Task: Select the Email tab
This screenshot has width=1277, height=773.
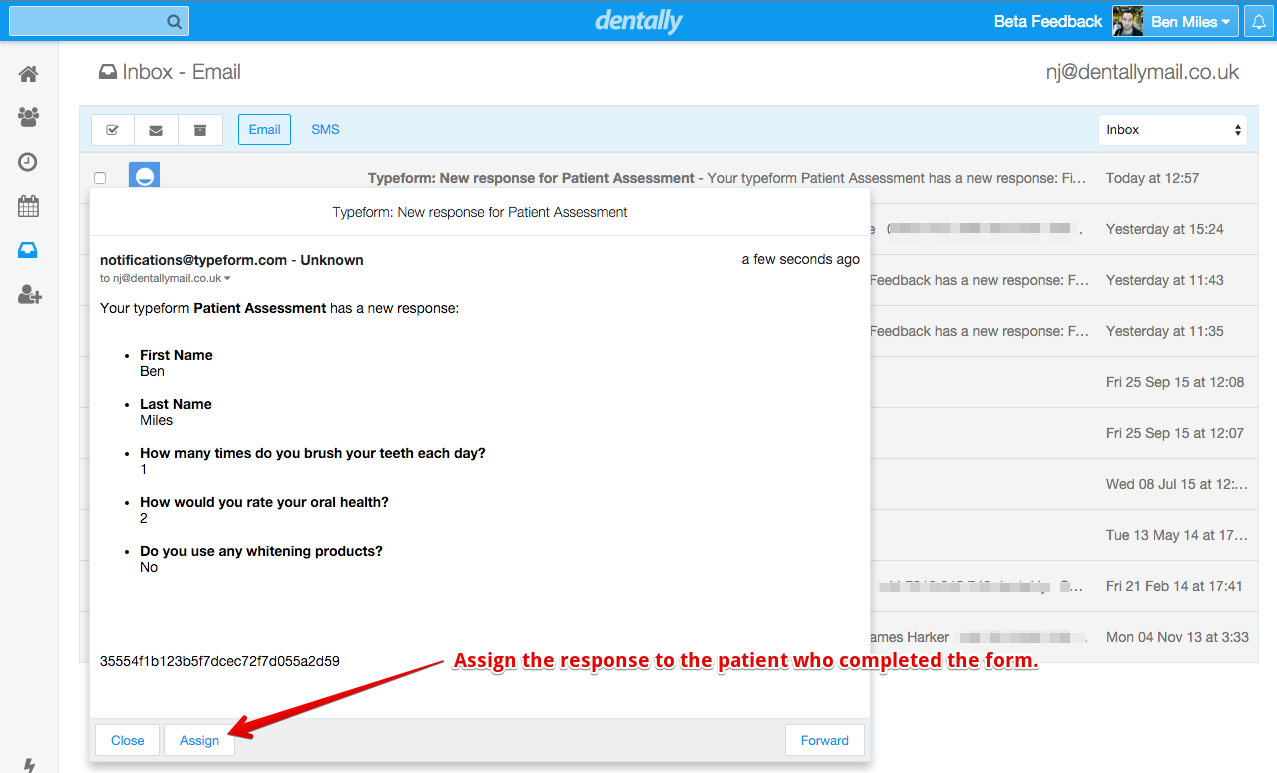Action: point(264,130)
